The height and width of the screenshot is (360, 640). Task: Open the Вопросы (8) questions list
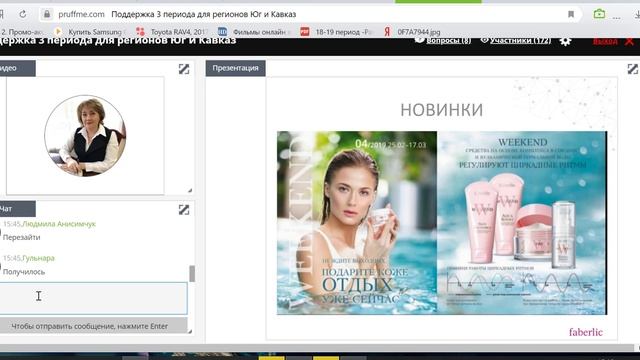click(443, 40)
